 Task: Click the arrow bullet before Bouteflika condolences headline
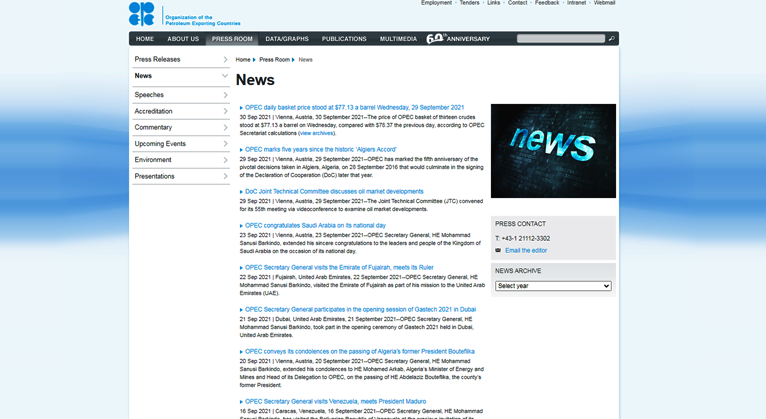(241, 352)
